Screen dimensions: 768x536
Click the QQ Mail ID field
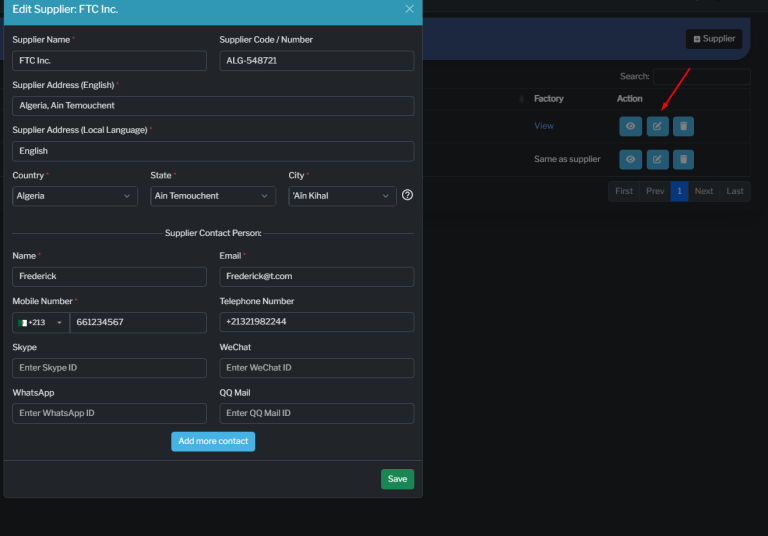(x=317, y=413)
